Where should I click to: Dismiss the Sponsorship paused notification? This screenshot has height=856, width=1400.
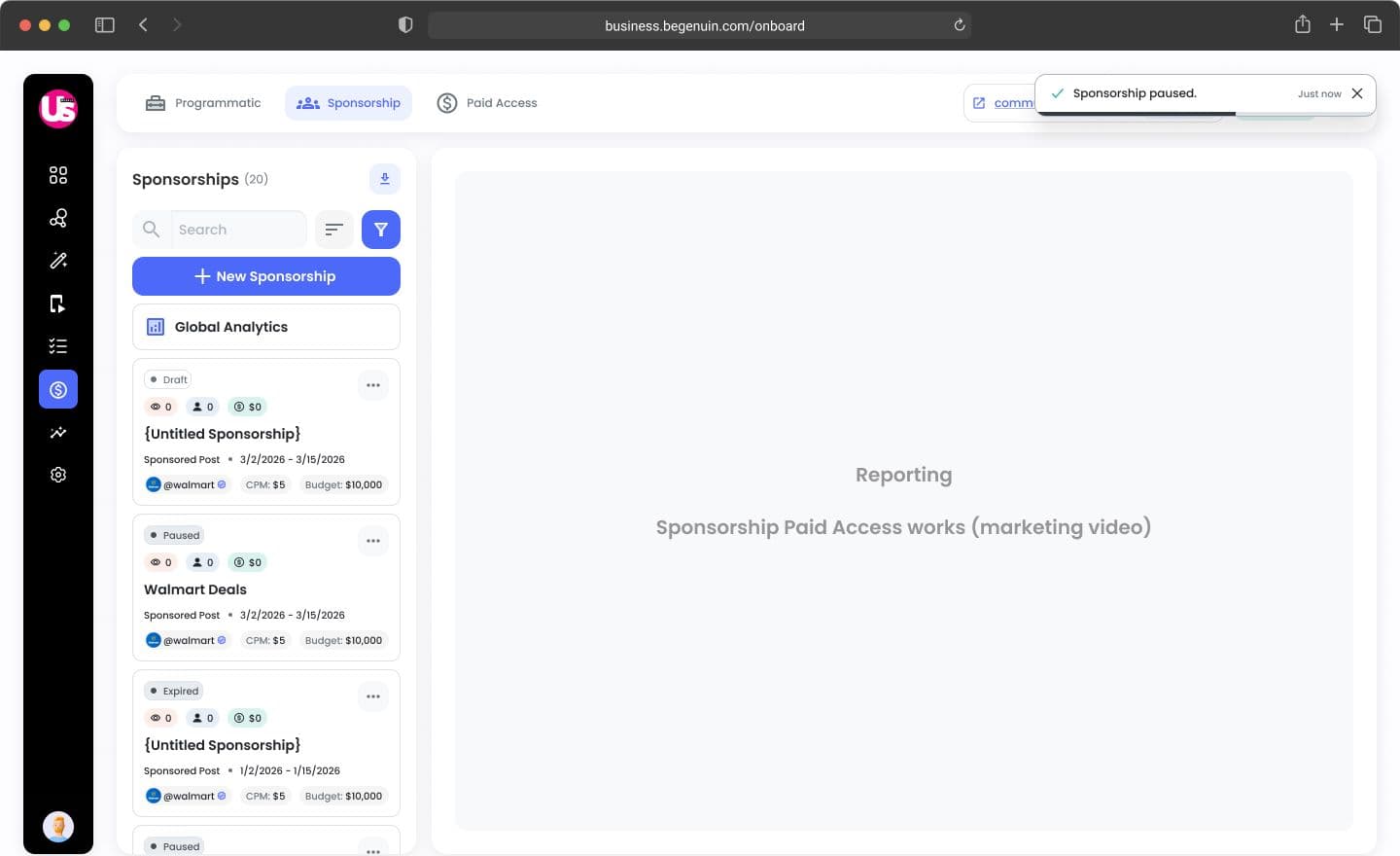[x=1357, y=93]
